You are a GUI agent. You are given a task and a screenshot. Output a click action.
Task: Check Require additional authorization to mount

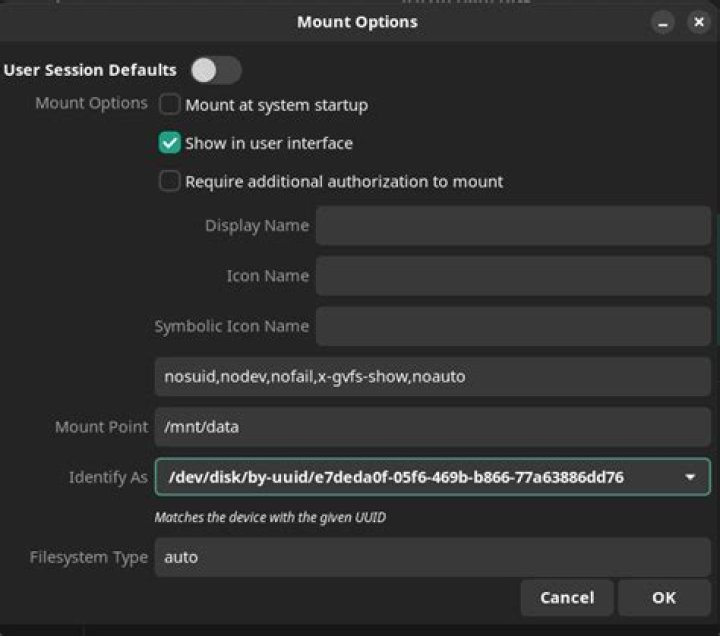click(169, 181)
